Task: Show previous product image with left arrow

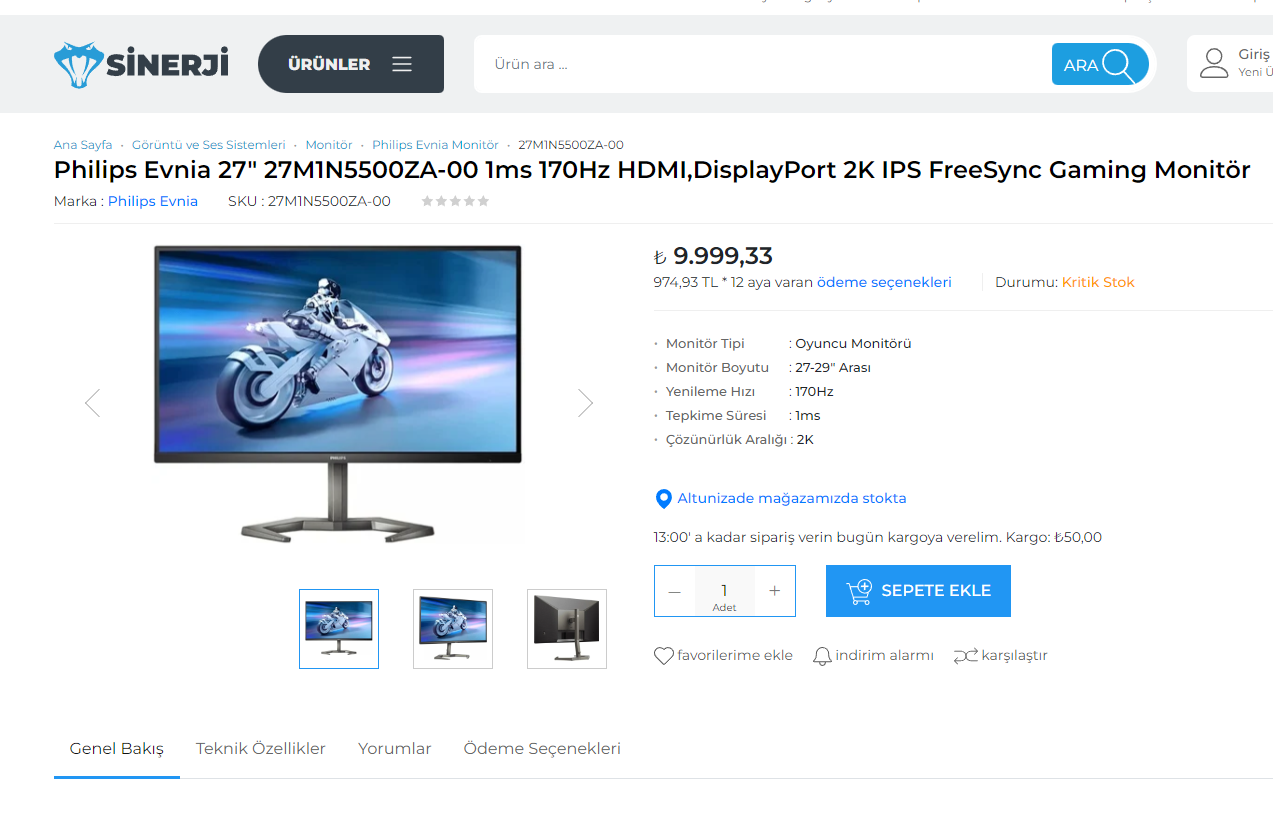Action: [93, 403]
